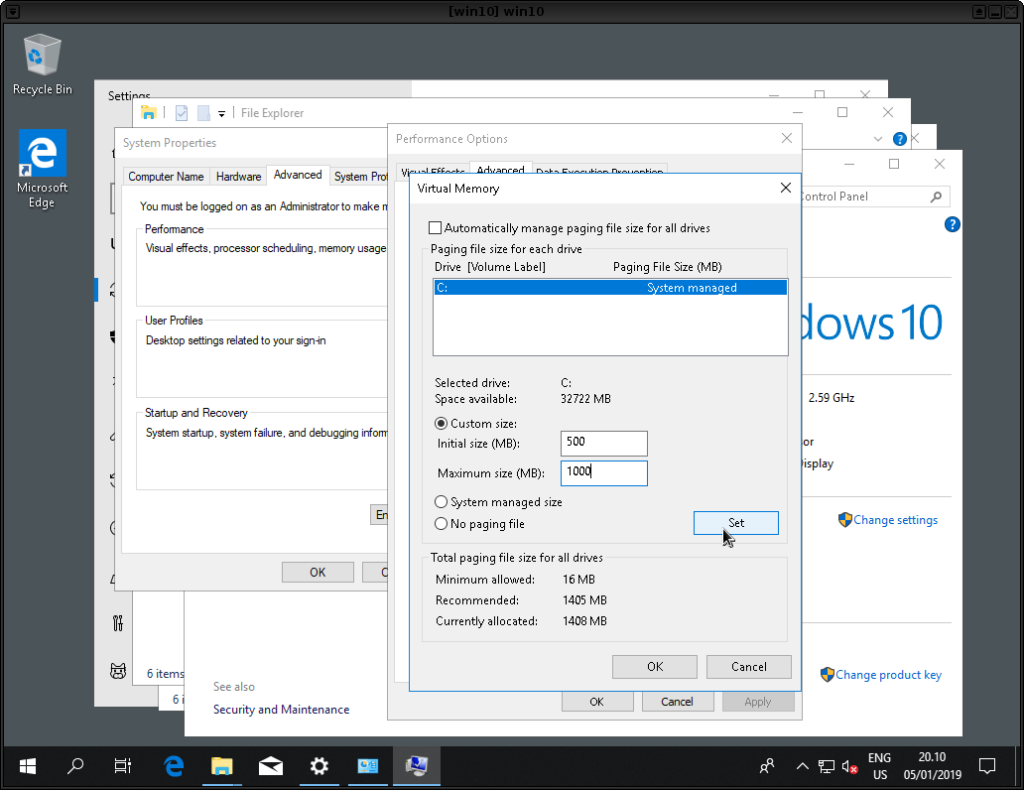This screenshot has width=1024, height=790.
Task: Click OK in Virtual Memory dialog
Action: coord(654,667)
